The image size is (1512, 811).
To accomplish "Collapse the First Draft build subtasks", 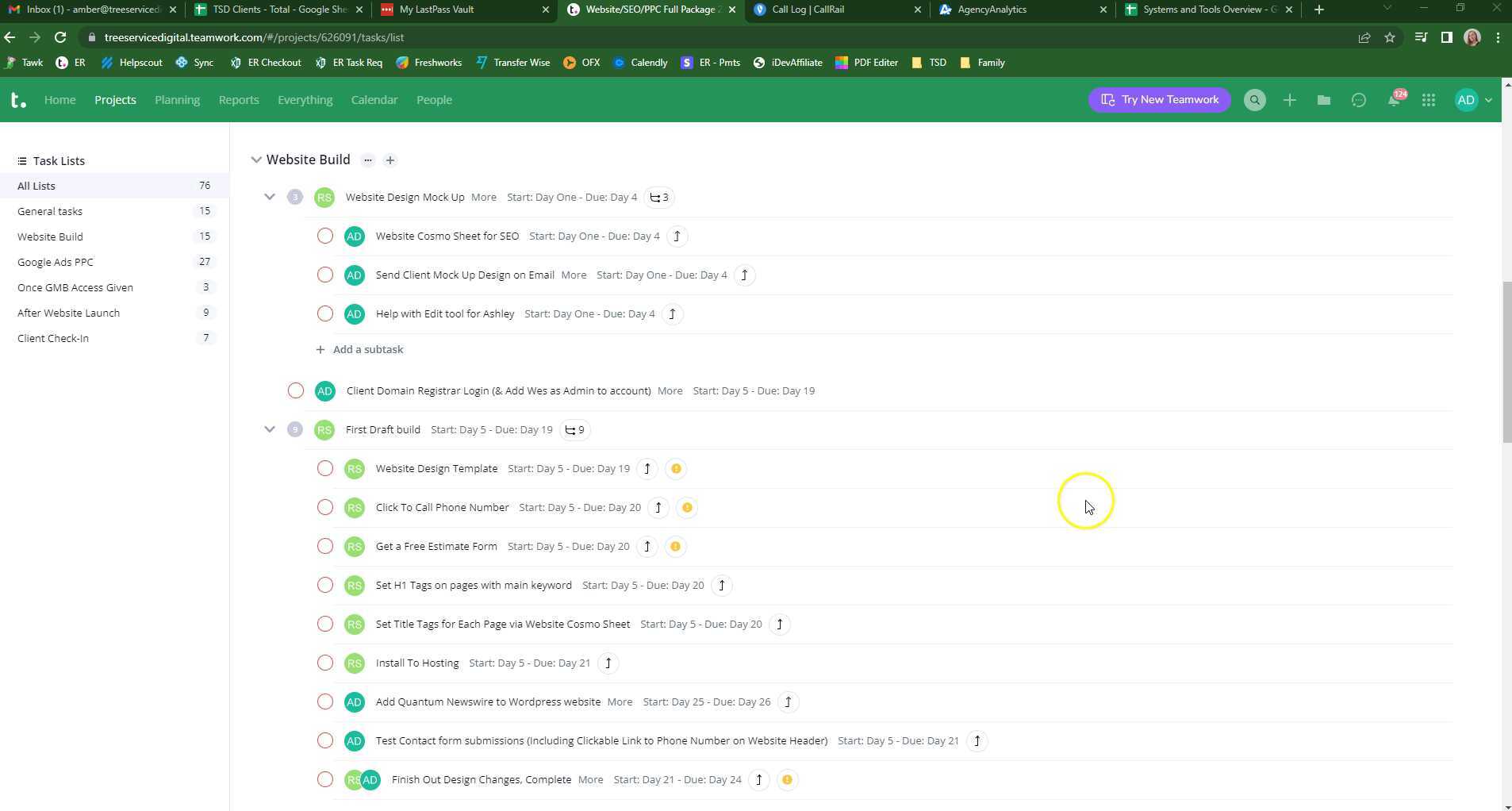I will [x=270, y=429].
